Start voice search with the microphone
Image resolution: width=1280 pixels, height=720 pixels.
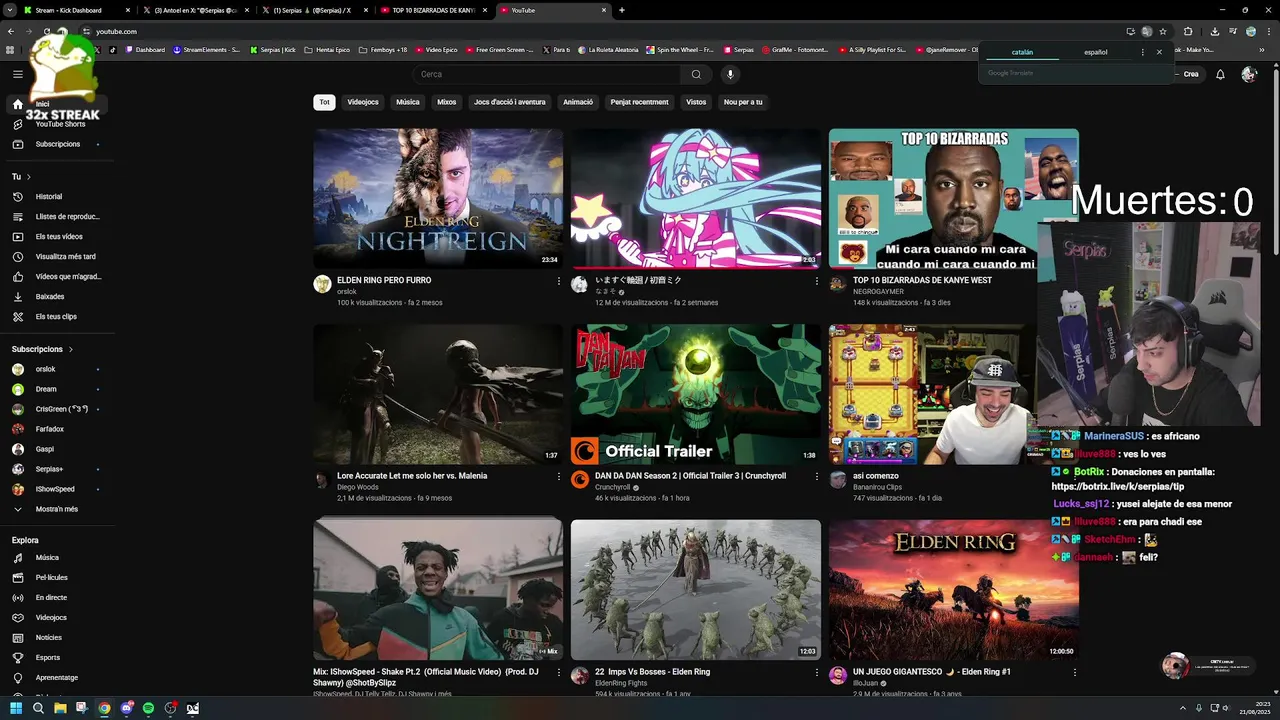[730, 74]
